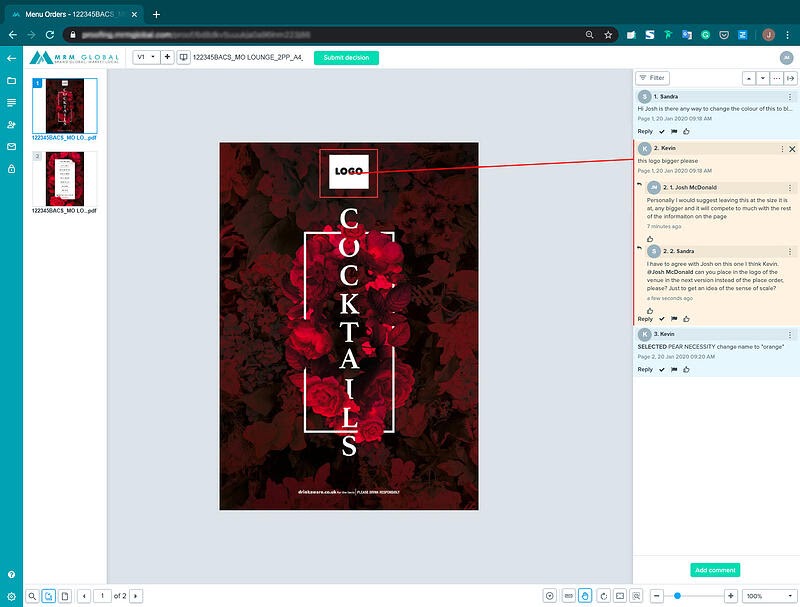800x607 pixels.
Task: Flag Kevin's comment about PEAR NECESSITY
Action: (x=673, y=369)
